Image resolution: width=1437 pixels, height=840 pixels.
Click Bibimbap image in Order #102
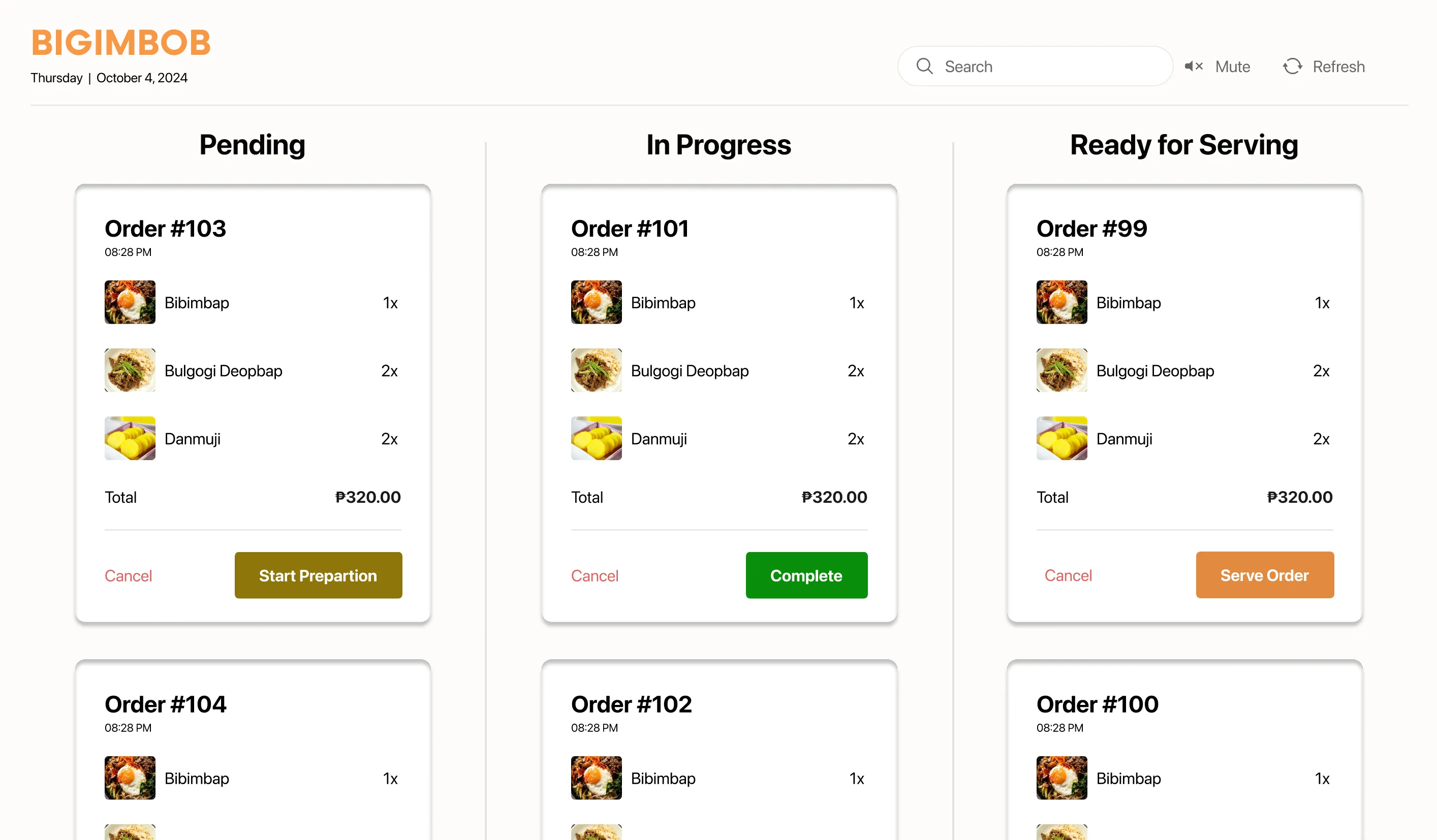pyautogui.click(x=597, y=778)
